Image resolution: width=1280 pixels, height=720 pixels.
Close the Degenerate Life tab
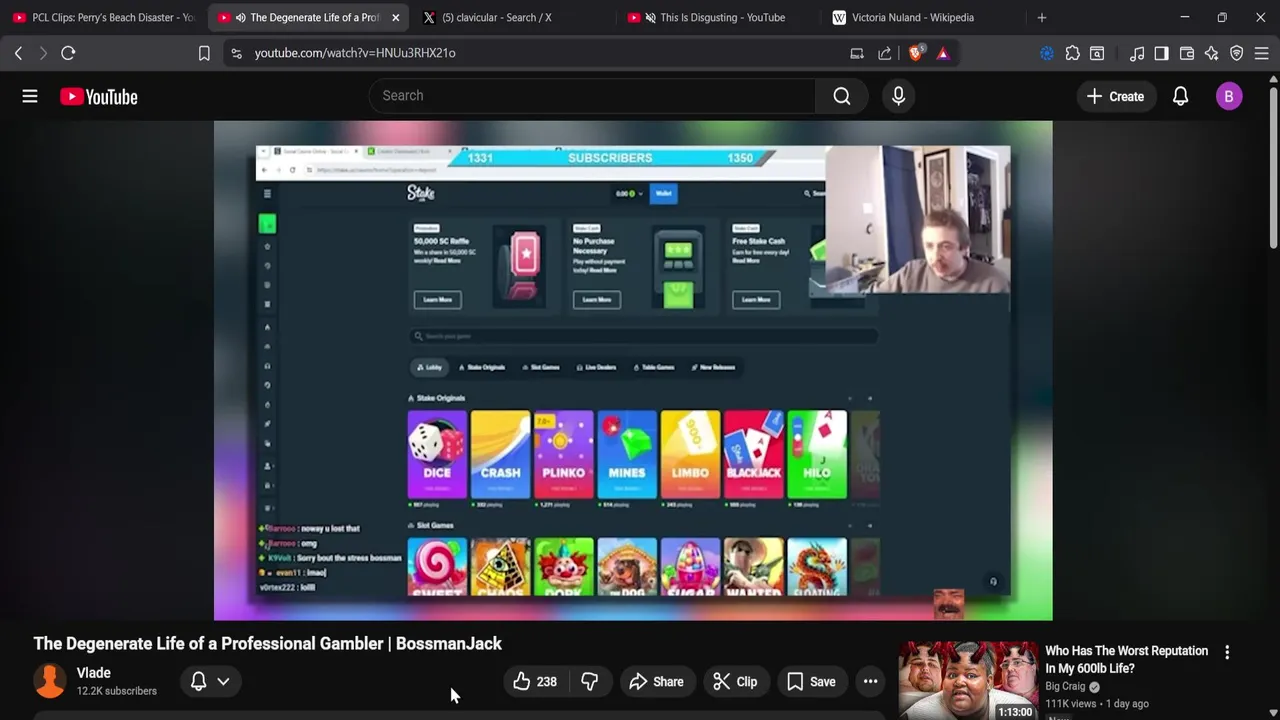396,17
